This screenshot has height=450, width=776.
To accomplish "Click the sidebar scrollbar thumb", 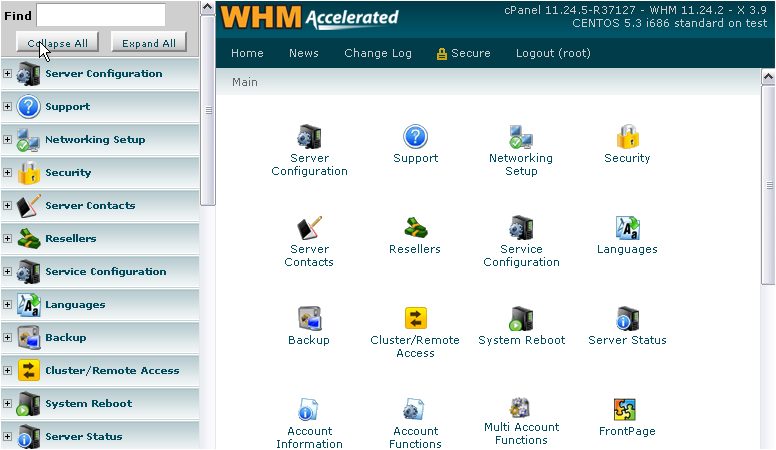I will 208,110.
